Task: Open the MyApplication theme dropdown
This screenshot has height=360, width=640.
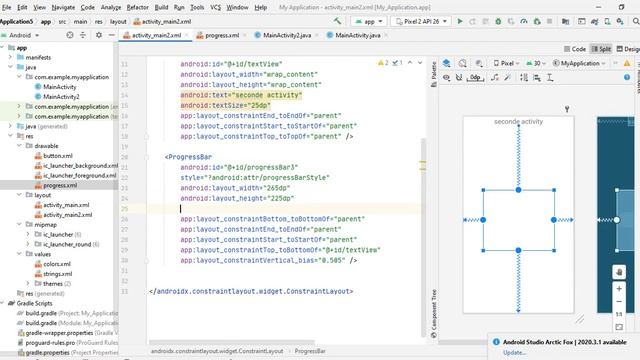Action: pyautogui.click(x=579, y=63)
